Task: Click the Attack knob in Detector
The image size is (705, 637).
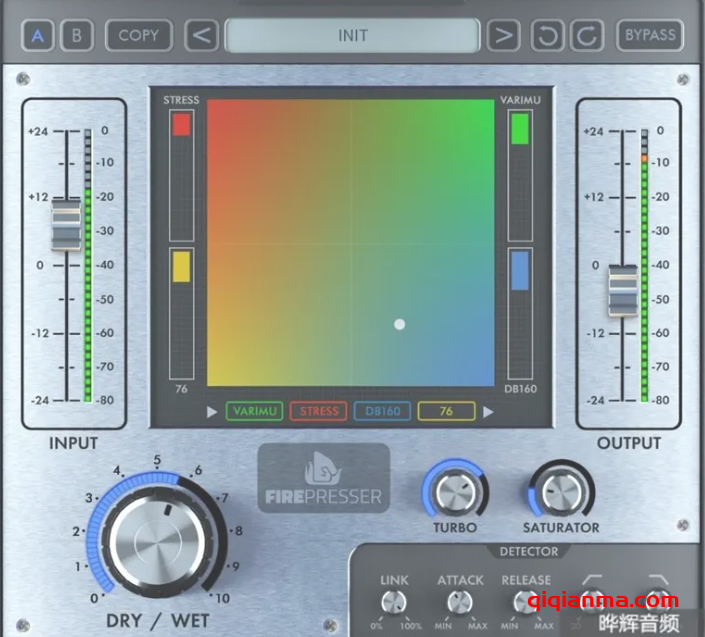Action: [x=459, y=602]
